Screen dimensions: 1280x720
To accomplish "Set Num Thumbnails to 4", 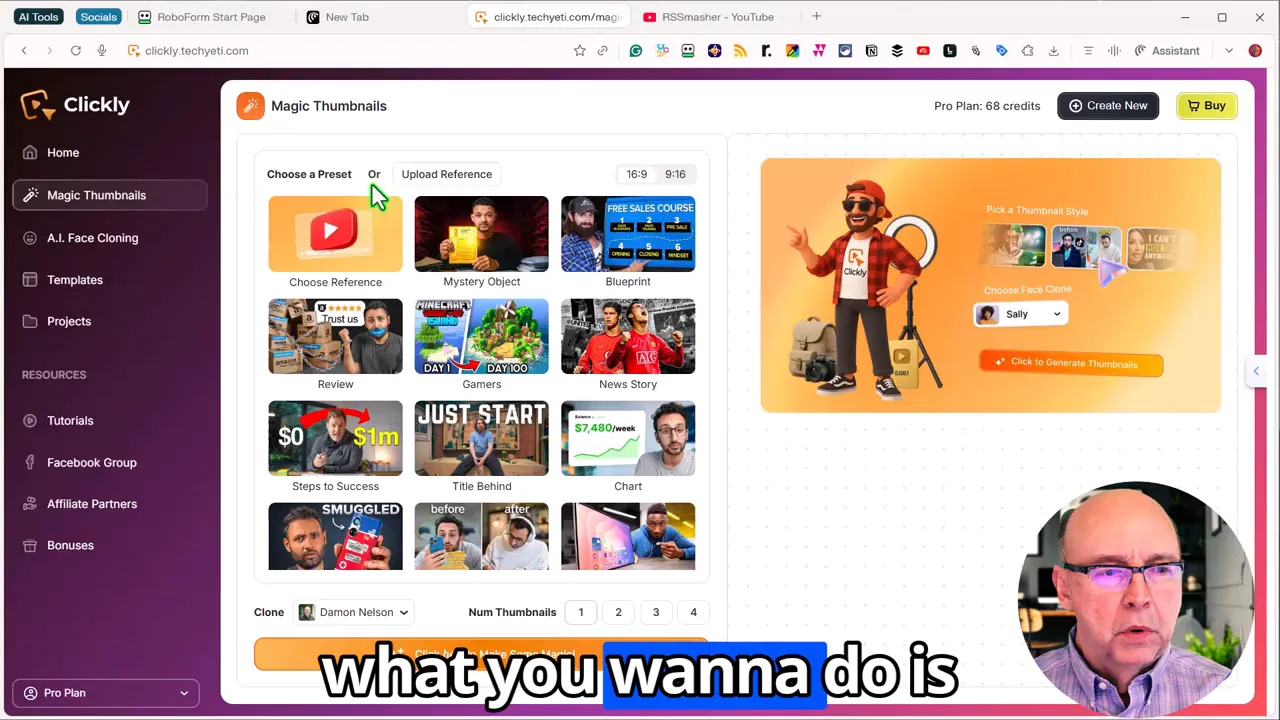I will [x=693, y=612].
